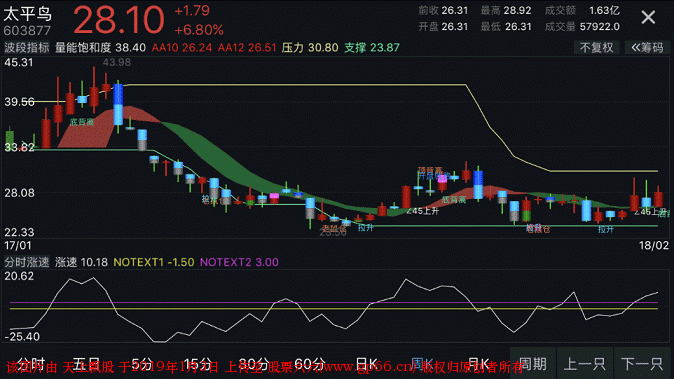674x379 pixels.
Task: Go to previous stock with 上一只
Action: pyautogui.click(x=585, y=364)
